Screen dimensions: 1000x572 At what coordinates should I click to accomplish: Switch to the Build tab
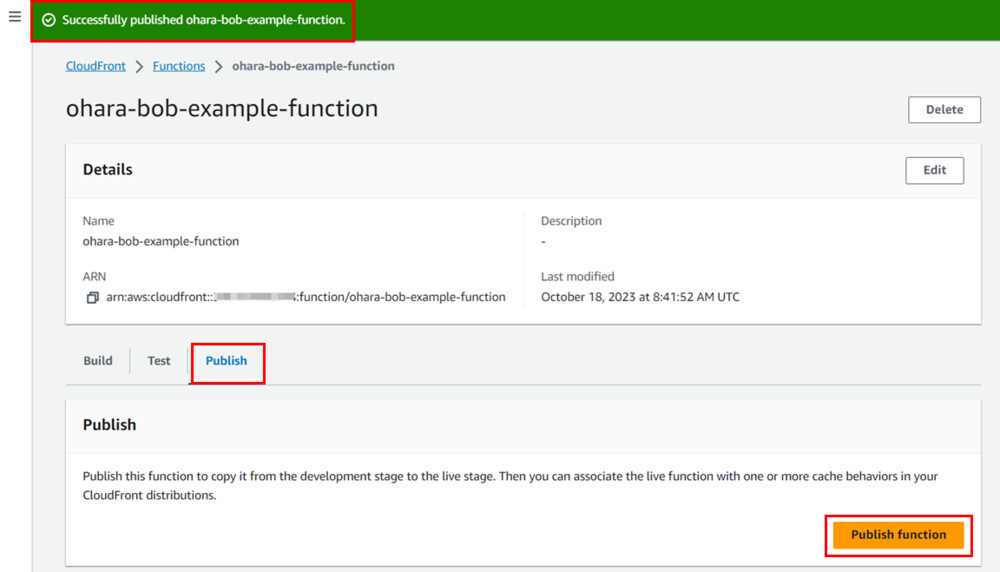pos(98,361)
